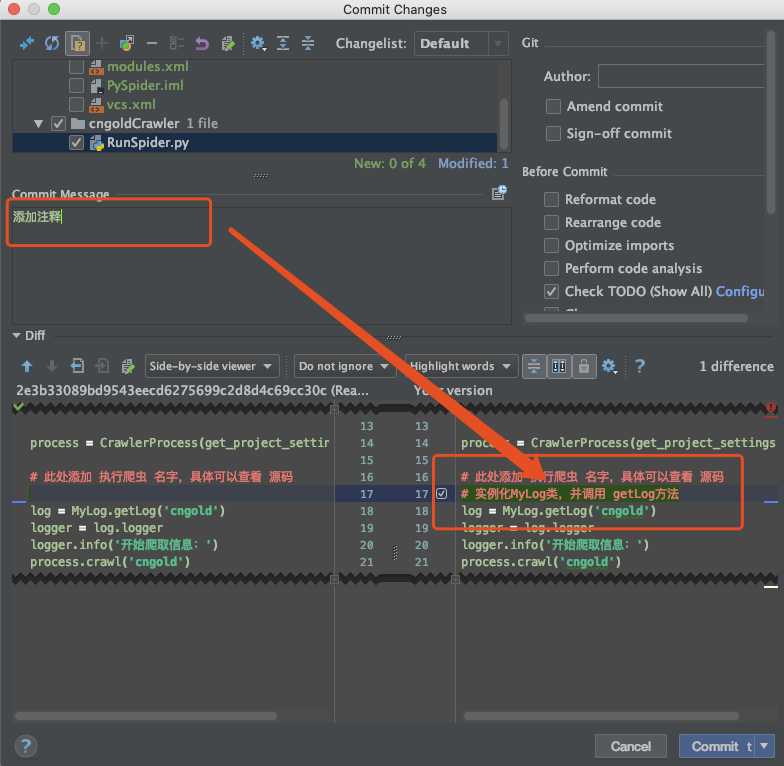Enable the Rearrange code checkbox
This screenshot has width=784, height=766.
pyautogui.click(x=551, y=222)
